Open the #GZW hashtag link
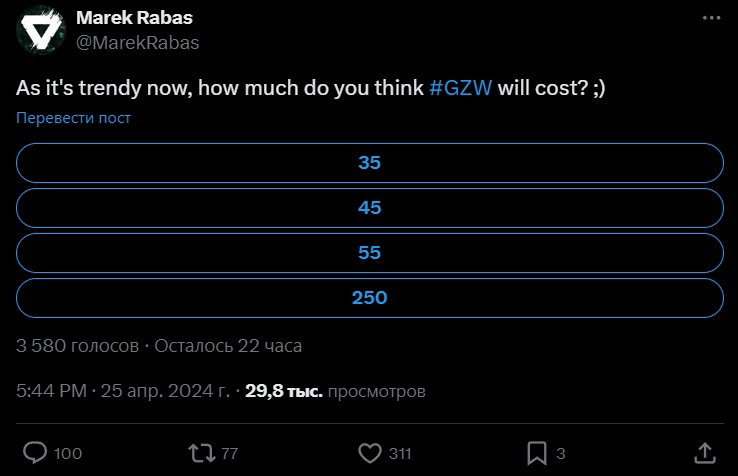This screenshot has height=476, width=738. (460, 87)
